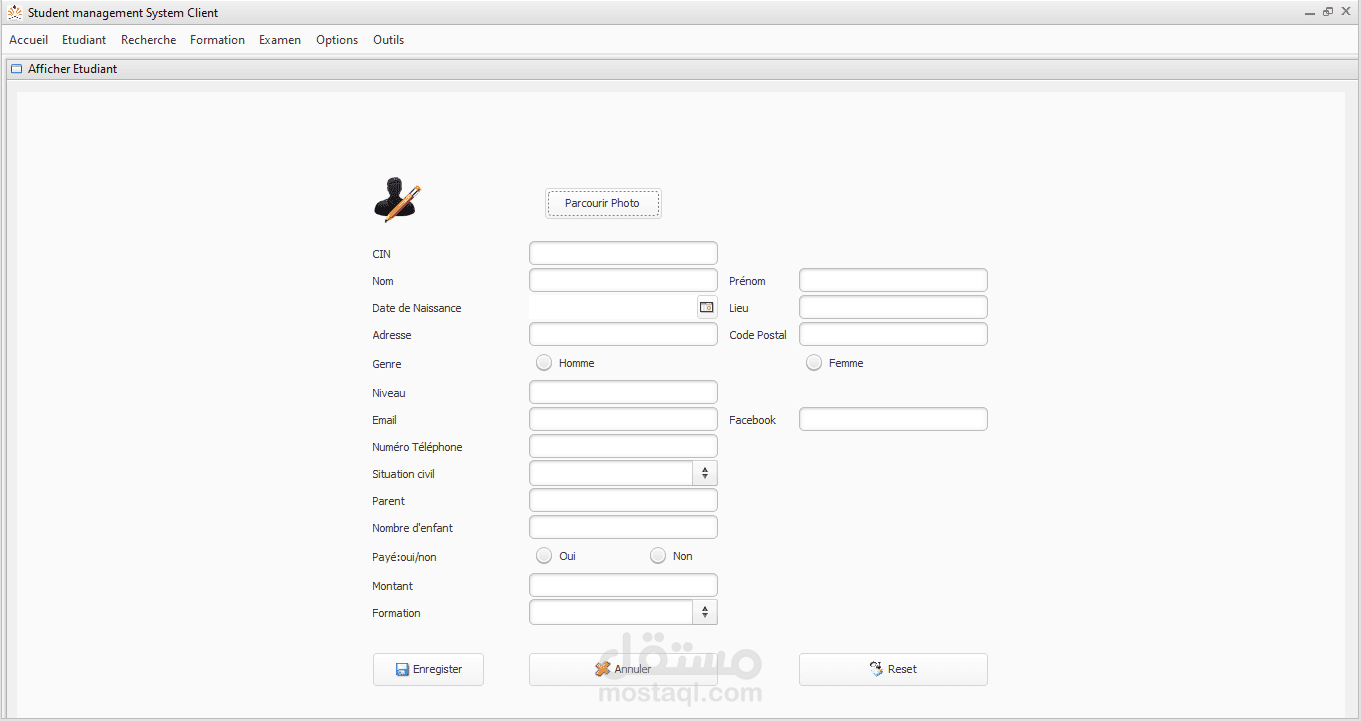
Task: Focus the Numéro Téléphone input field
Action: point(623,446)
